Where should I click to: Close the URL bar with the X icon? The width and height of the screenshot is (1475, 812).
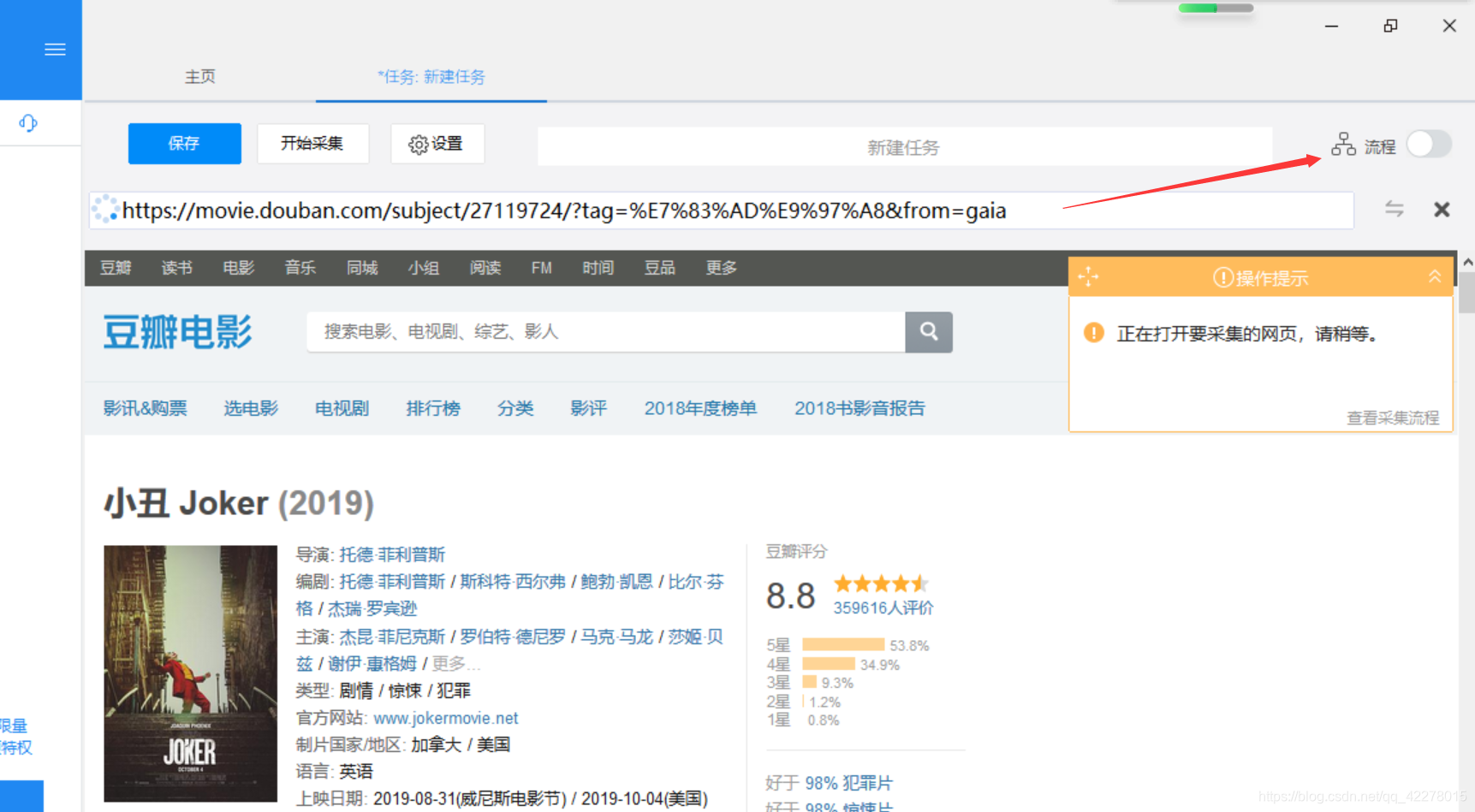(1442, 210)
